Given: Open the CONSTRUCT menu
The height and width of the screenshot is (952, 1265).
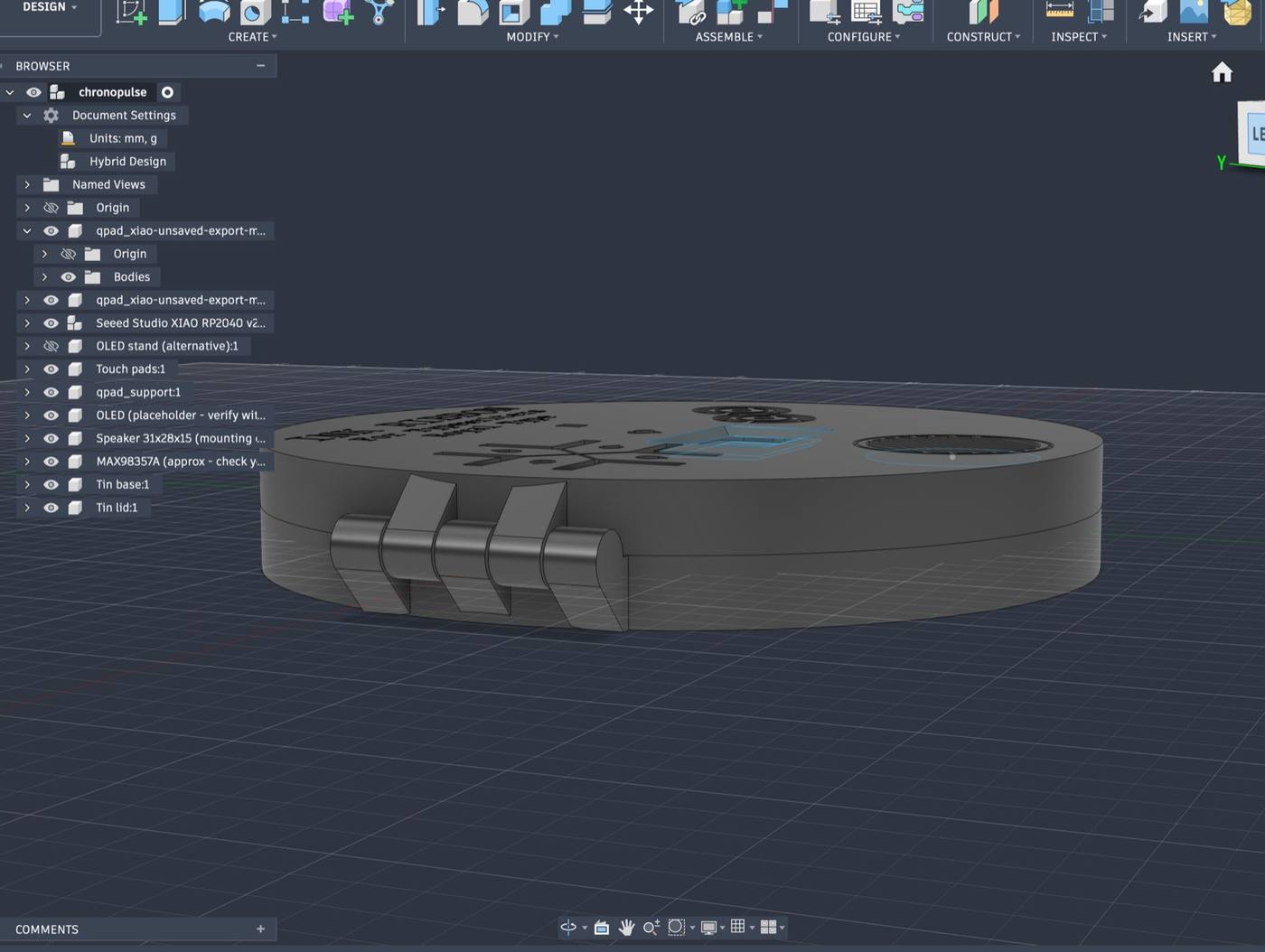Looking at the screenshot, I should [x=983, y=37].
